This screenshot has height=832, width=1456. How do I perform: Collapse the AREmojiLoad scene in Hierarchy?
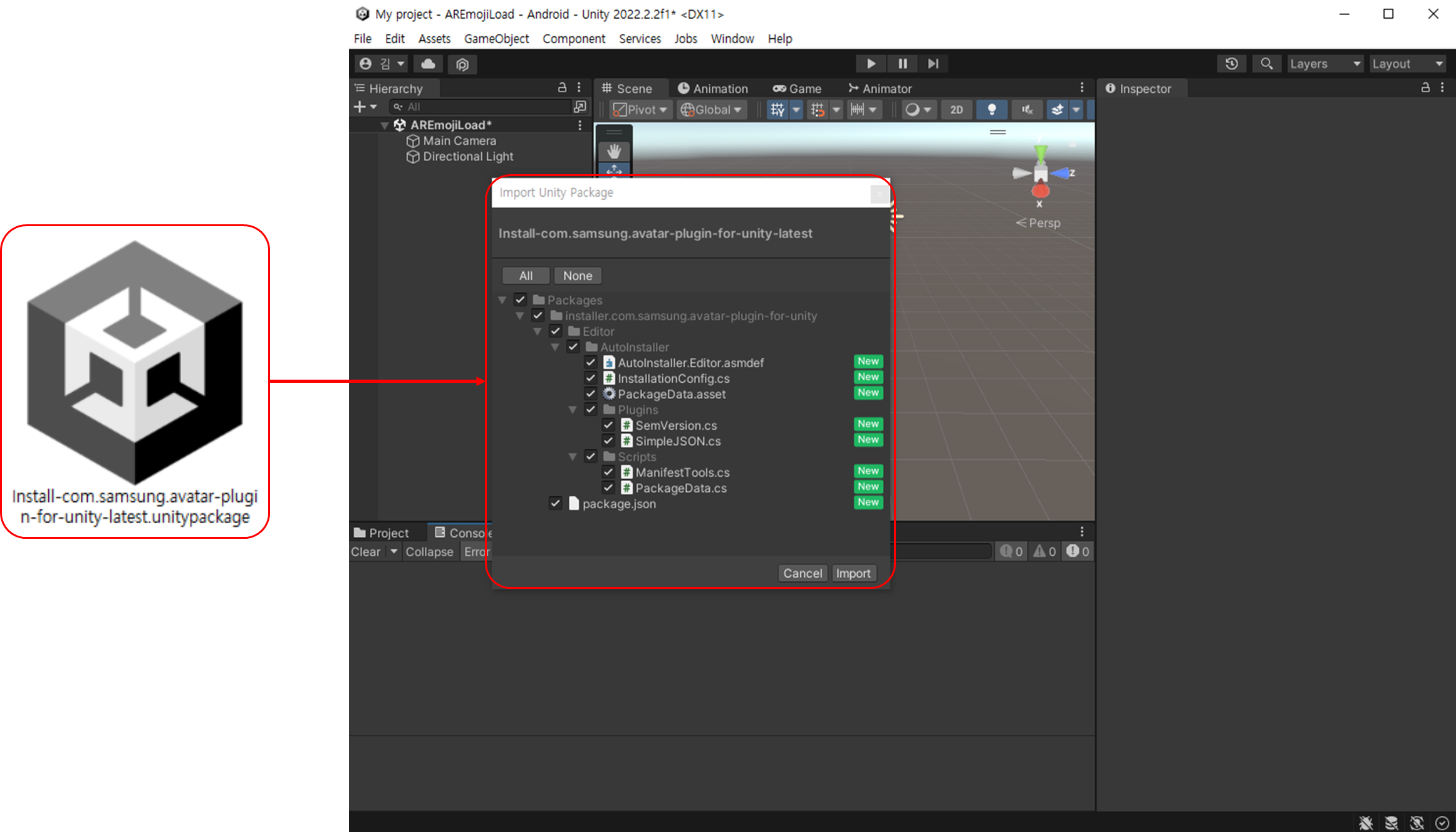pyautogui.click(x=384, y=125)
